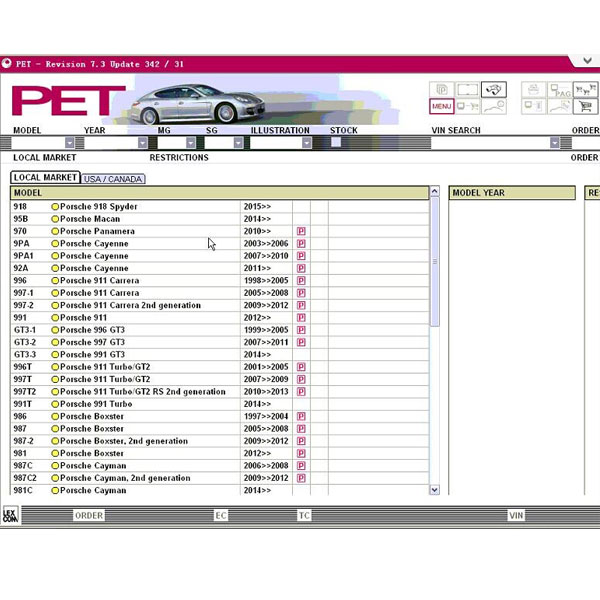Screen dimensions: 600x600
Task: Click the P icon for Porsche Panamera
Action: click(301, 231)
